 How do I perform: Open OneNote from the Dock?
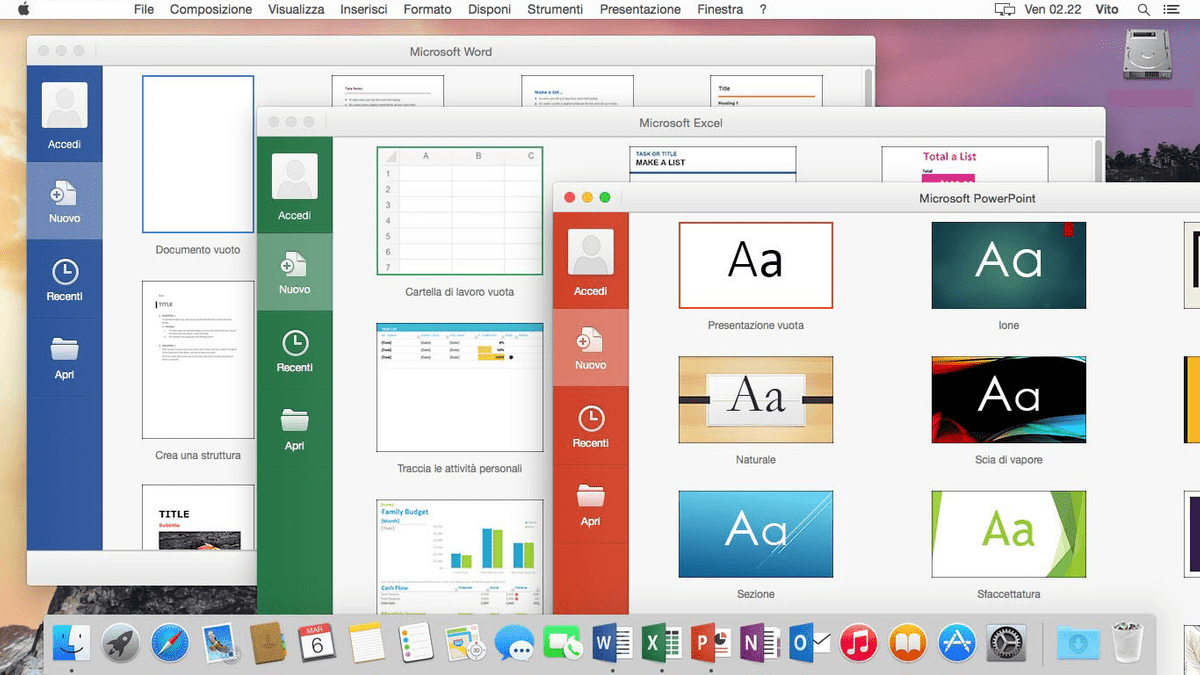click(x=761, y=643)
